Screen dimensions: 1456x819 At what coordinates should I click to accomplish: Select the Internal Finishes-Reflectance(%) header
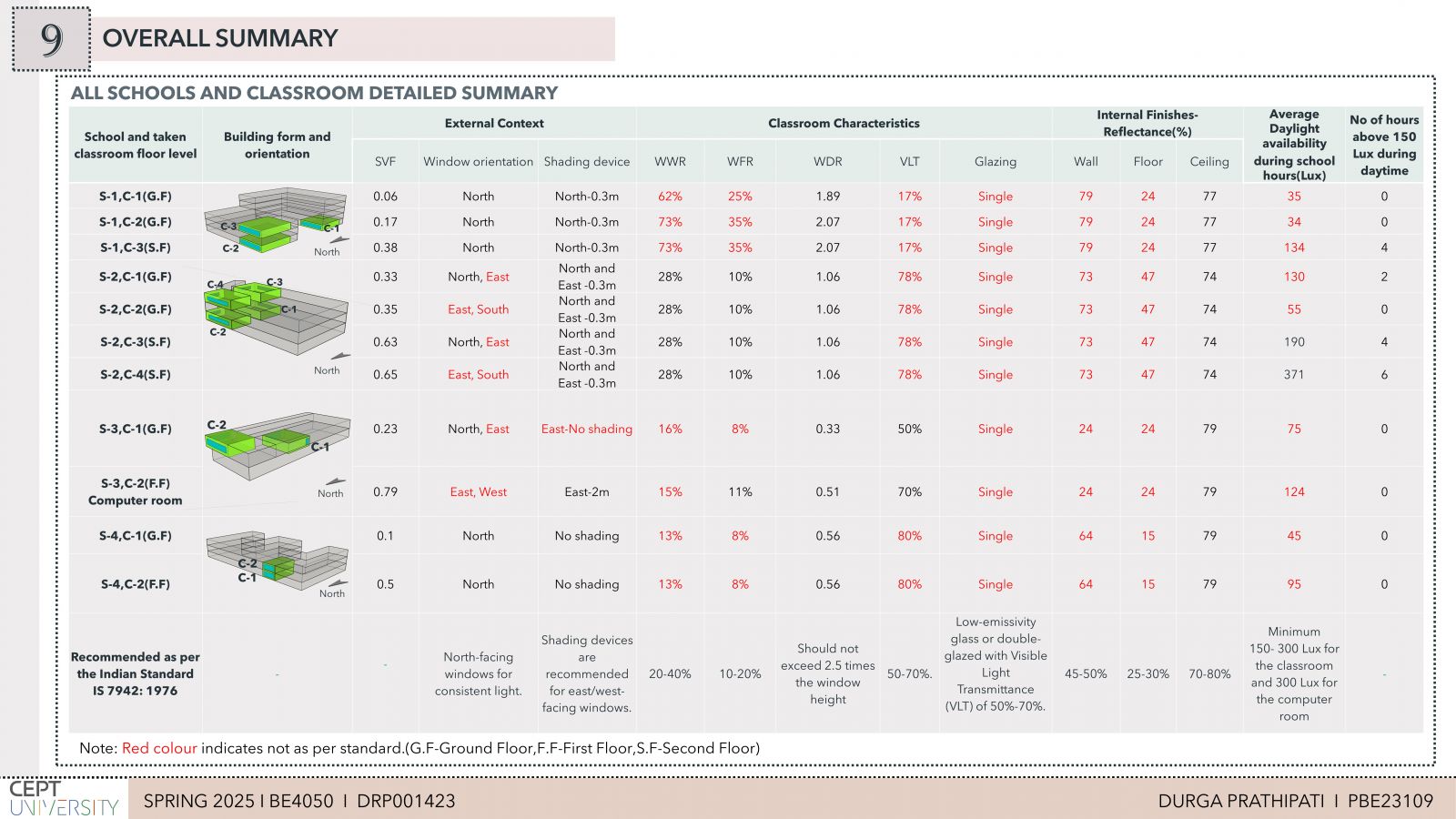pyautogui.click(x=1147, y=123)
